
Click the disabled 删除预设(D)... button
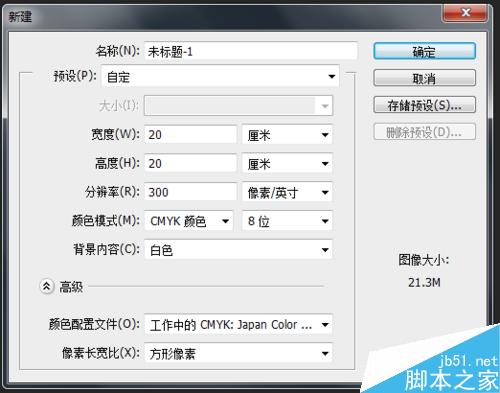pos(424,132)
